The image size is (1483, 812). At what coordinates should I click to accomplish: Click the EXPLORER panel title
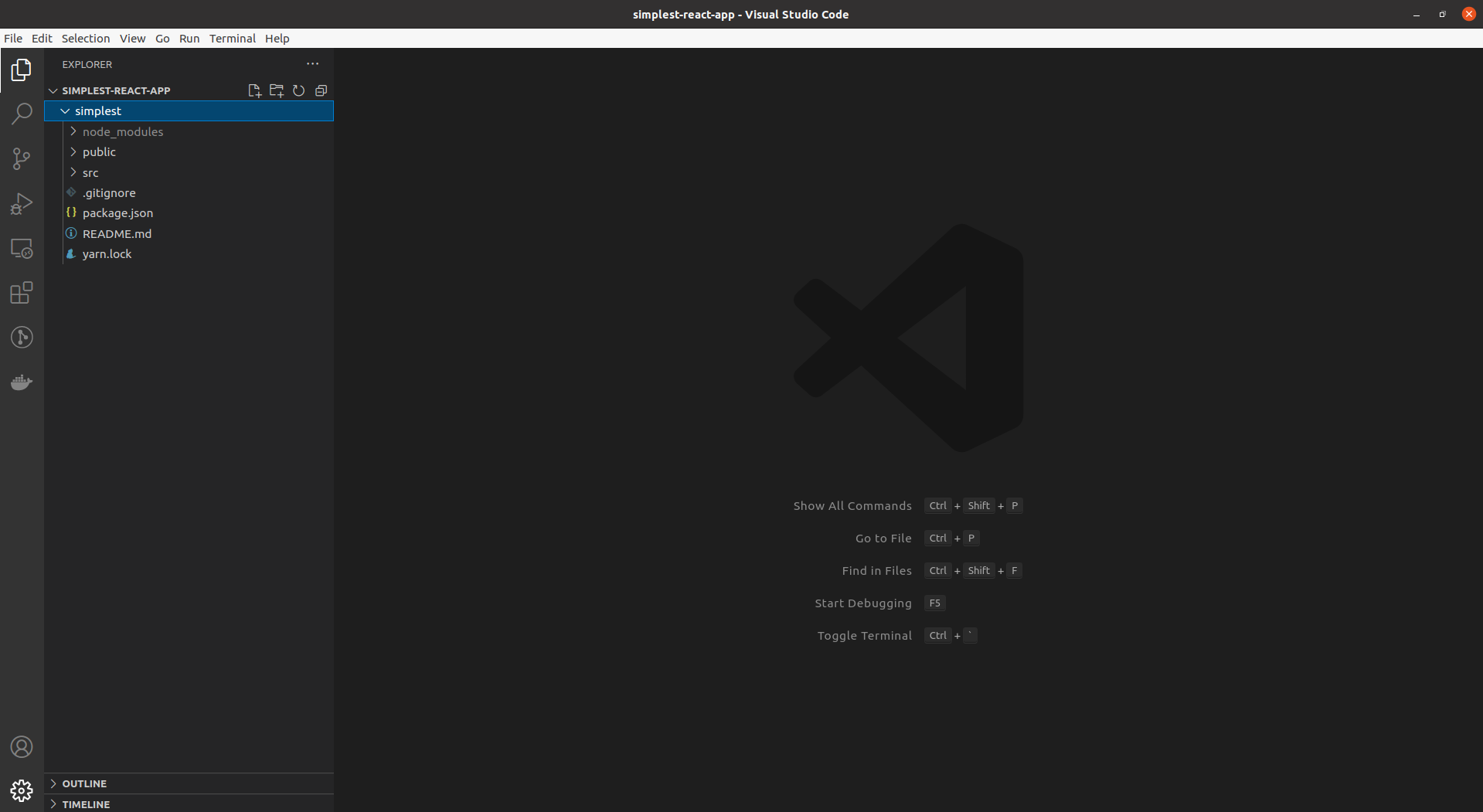[87, 64]
